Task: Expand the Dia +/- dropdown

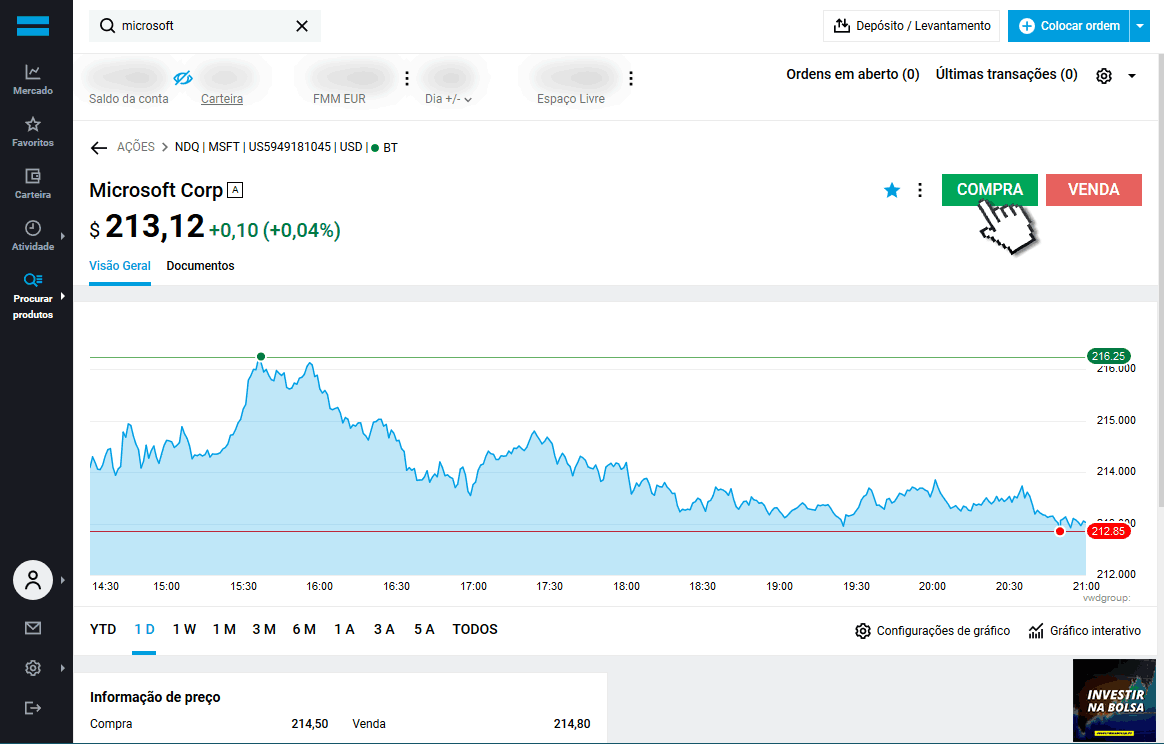Action: point(448,99)
